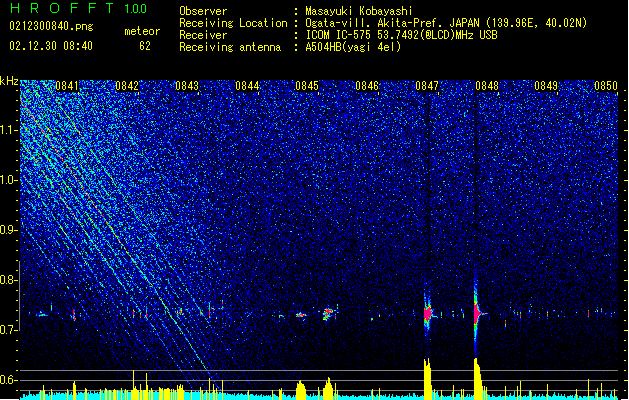Click the kHz axis unit label
The height and width of the screenshot is (400, 629).
pos(9,81)
